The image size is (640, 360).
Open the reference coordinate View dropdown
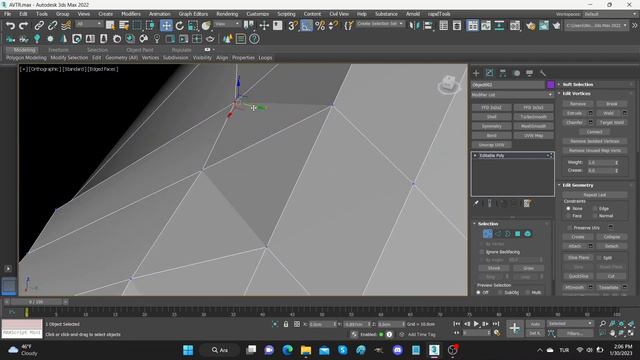[x=227, y=24]
